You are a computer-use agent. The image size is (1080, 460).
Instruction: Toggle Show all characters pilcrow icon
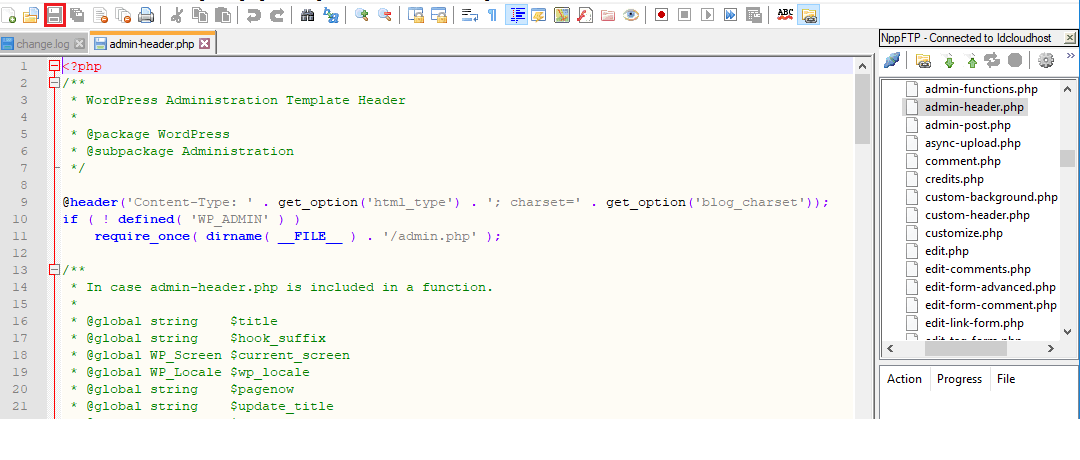tap(492, 14)
